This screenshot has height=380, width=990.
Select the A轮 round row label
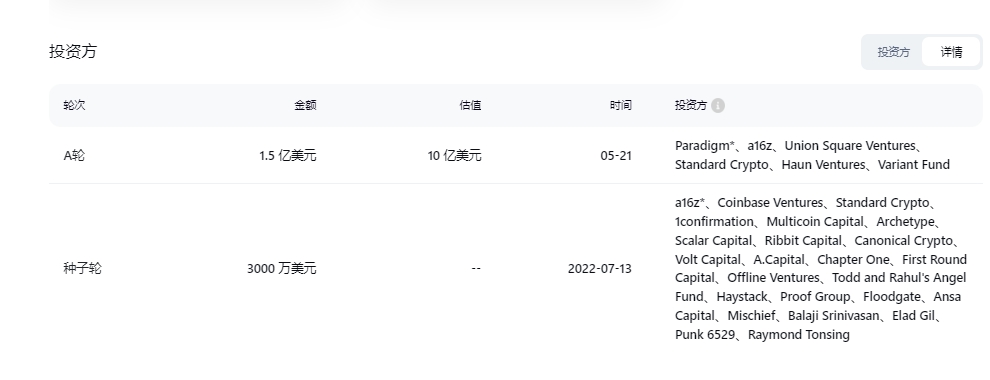(74, 155)
